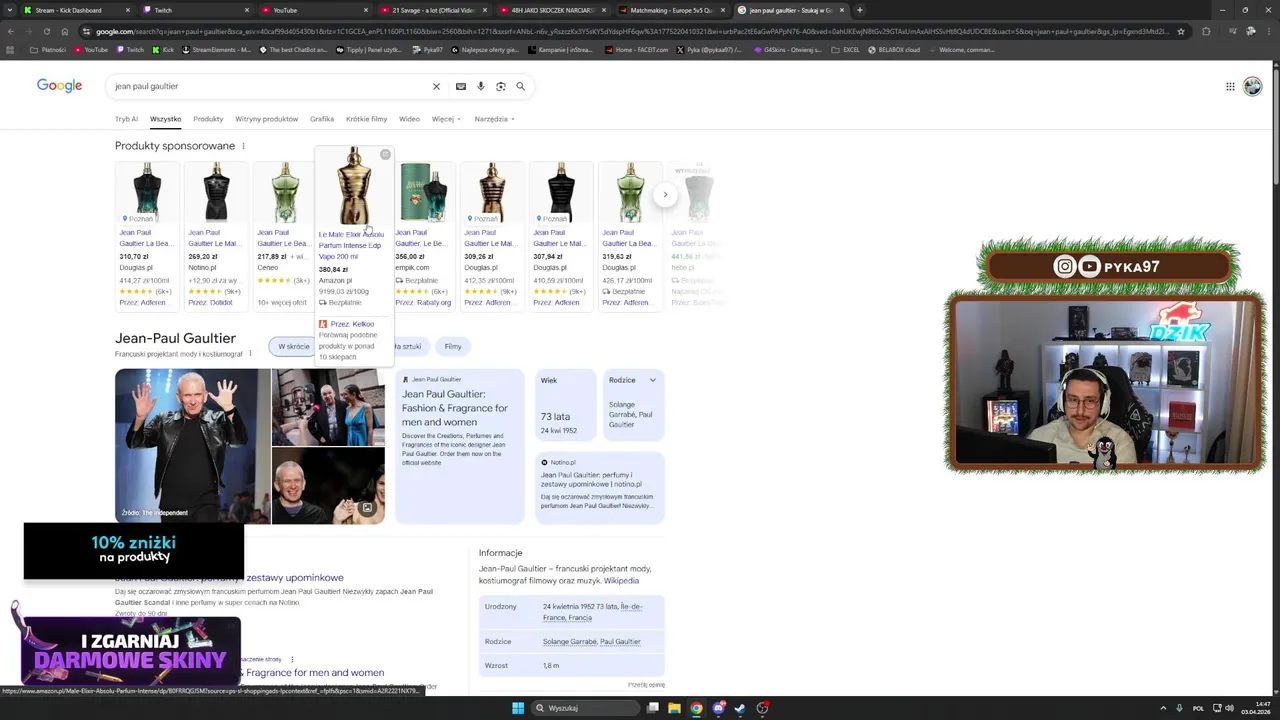Open the EXCEL bookmark folder
1280x720 pixels.
coord(845,50)
